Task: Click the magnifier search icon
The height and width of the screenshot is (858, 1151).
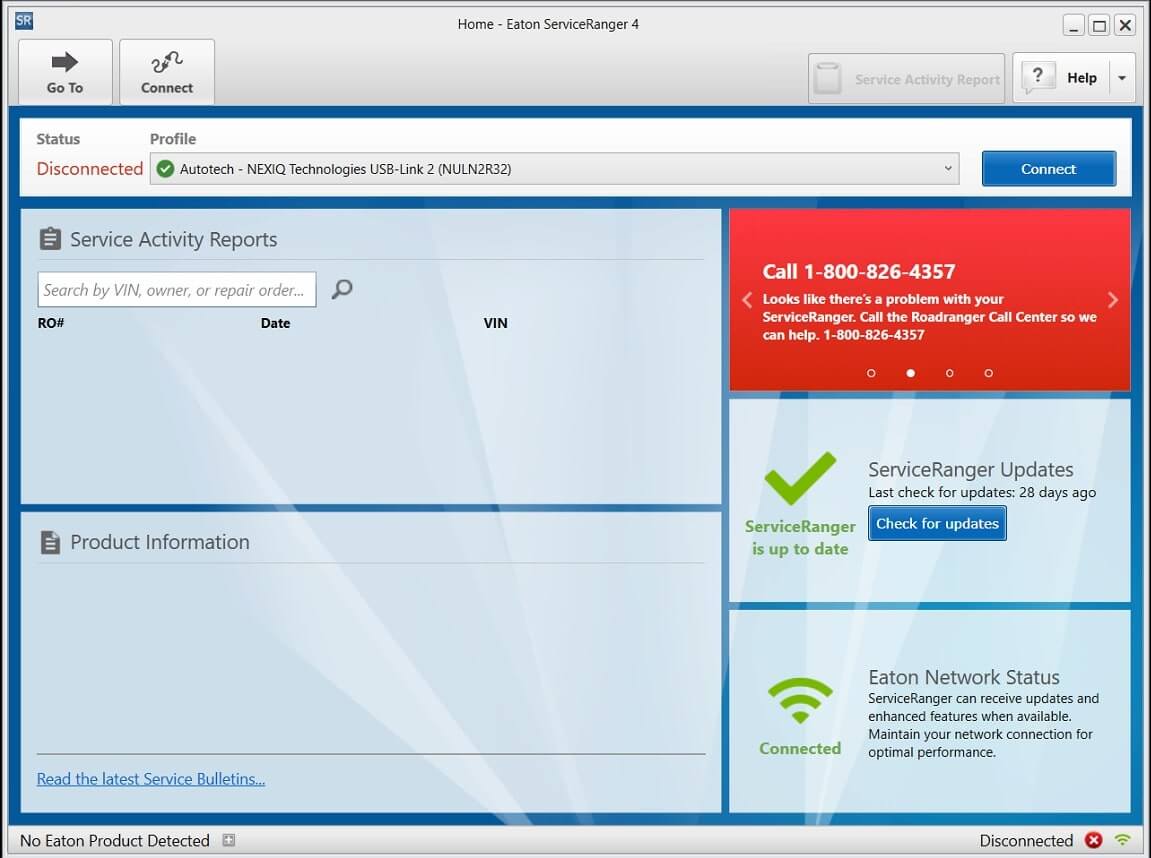Action: point(342,290)
